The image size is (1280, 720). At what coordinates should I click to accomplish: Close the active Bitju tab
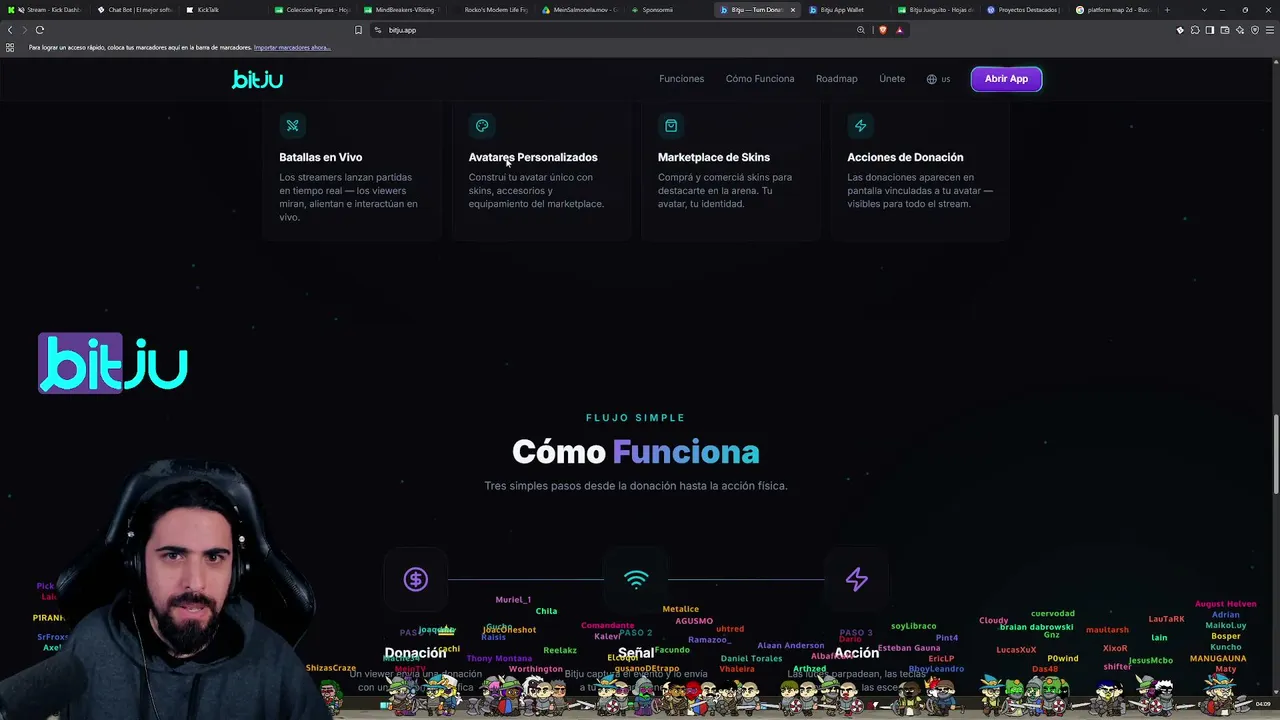coord(793,10)
